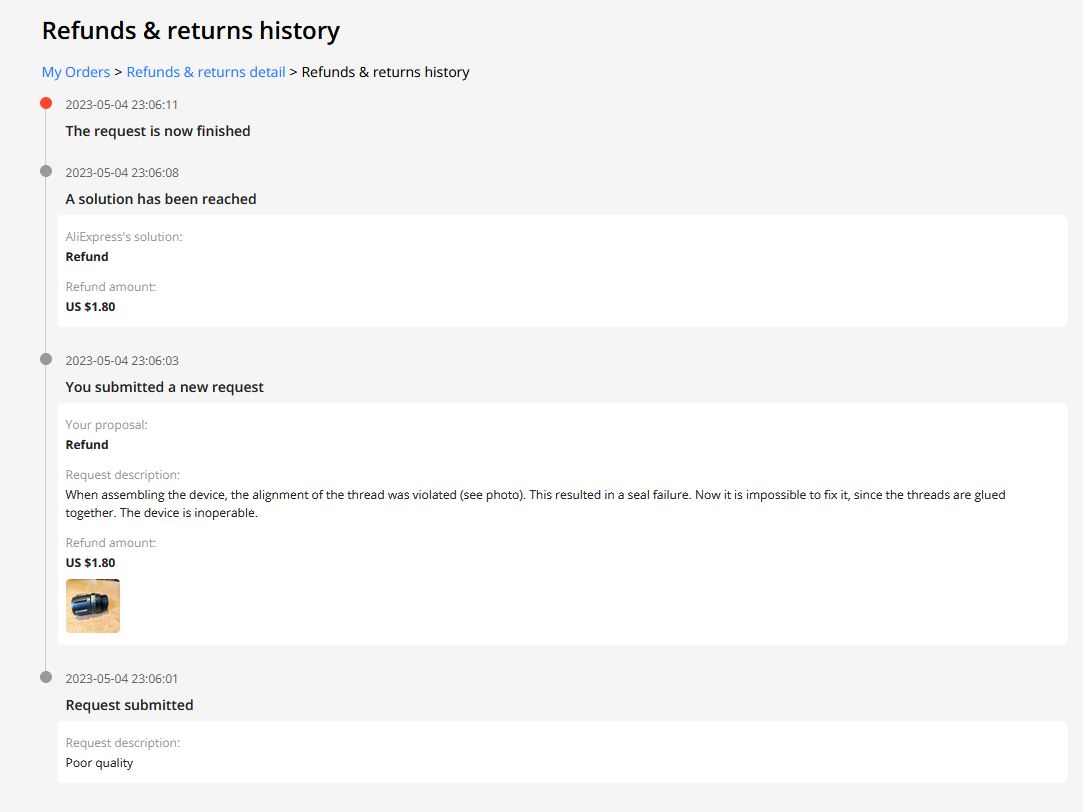
Task: Select the gray timeline dot at 23:06:01
Action: click(x=46, y=677)
